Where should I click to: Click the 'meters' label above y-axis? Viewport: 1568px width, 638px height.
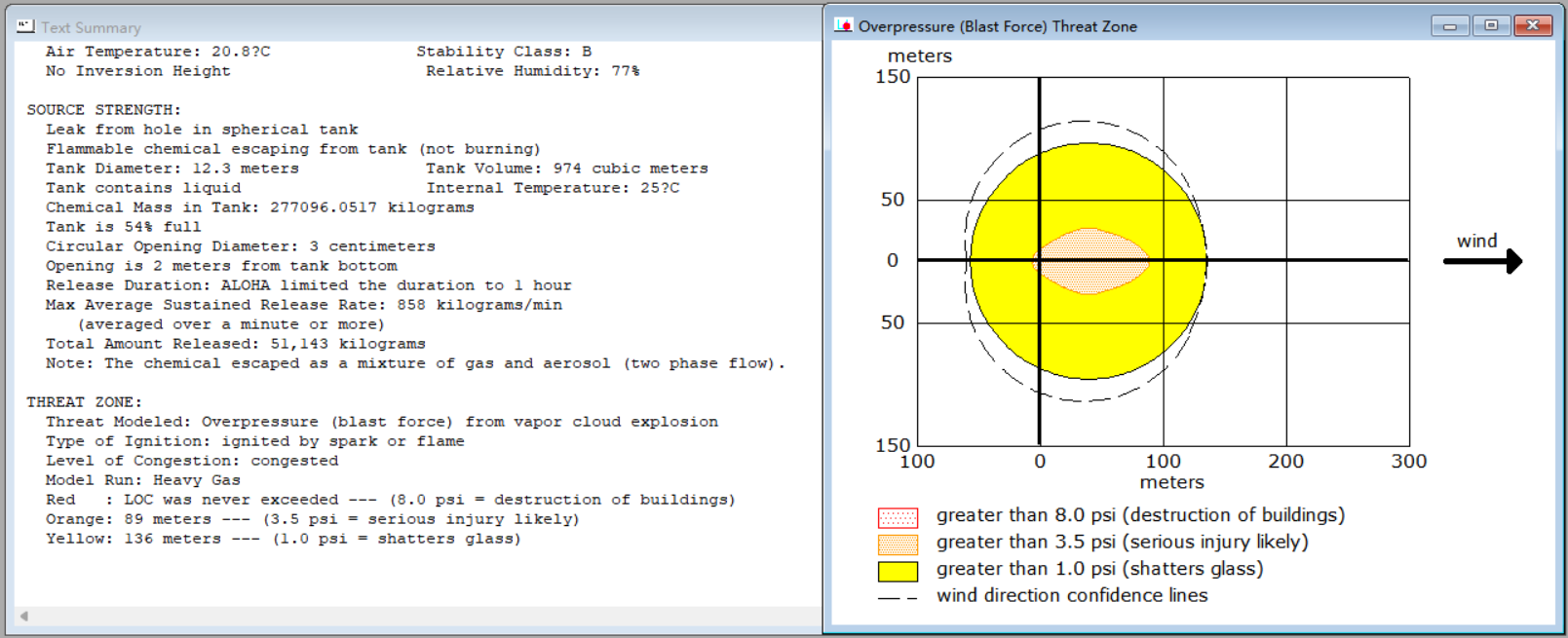(920, 56)
